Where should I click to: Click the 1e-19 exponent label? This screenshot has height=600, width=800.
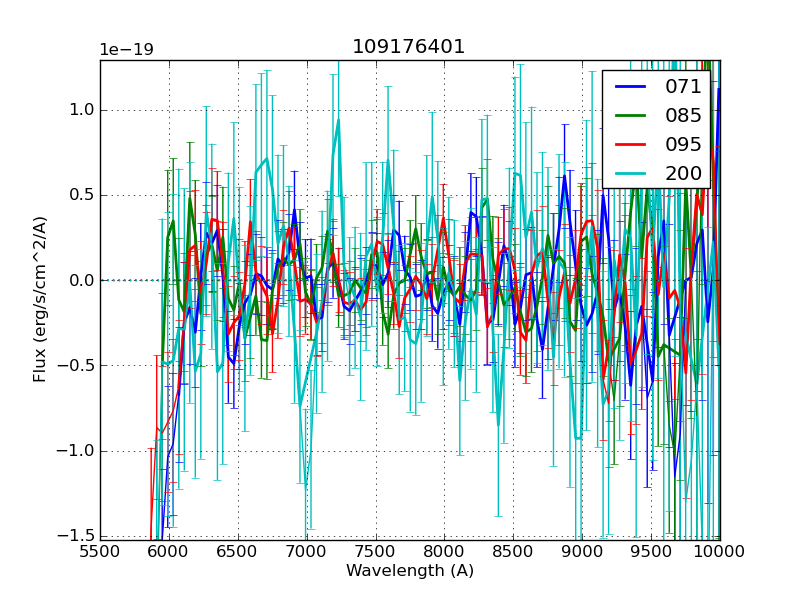pos(126,50)
